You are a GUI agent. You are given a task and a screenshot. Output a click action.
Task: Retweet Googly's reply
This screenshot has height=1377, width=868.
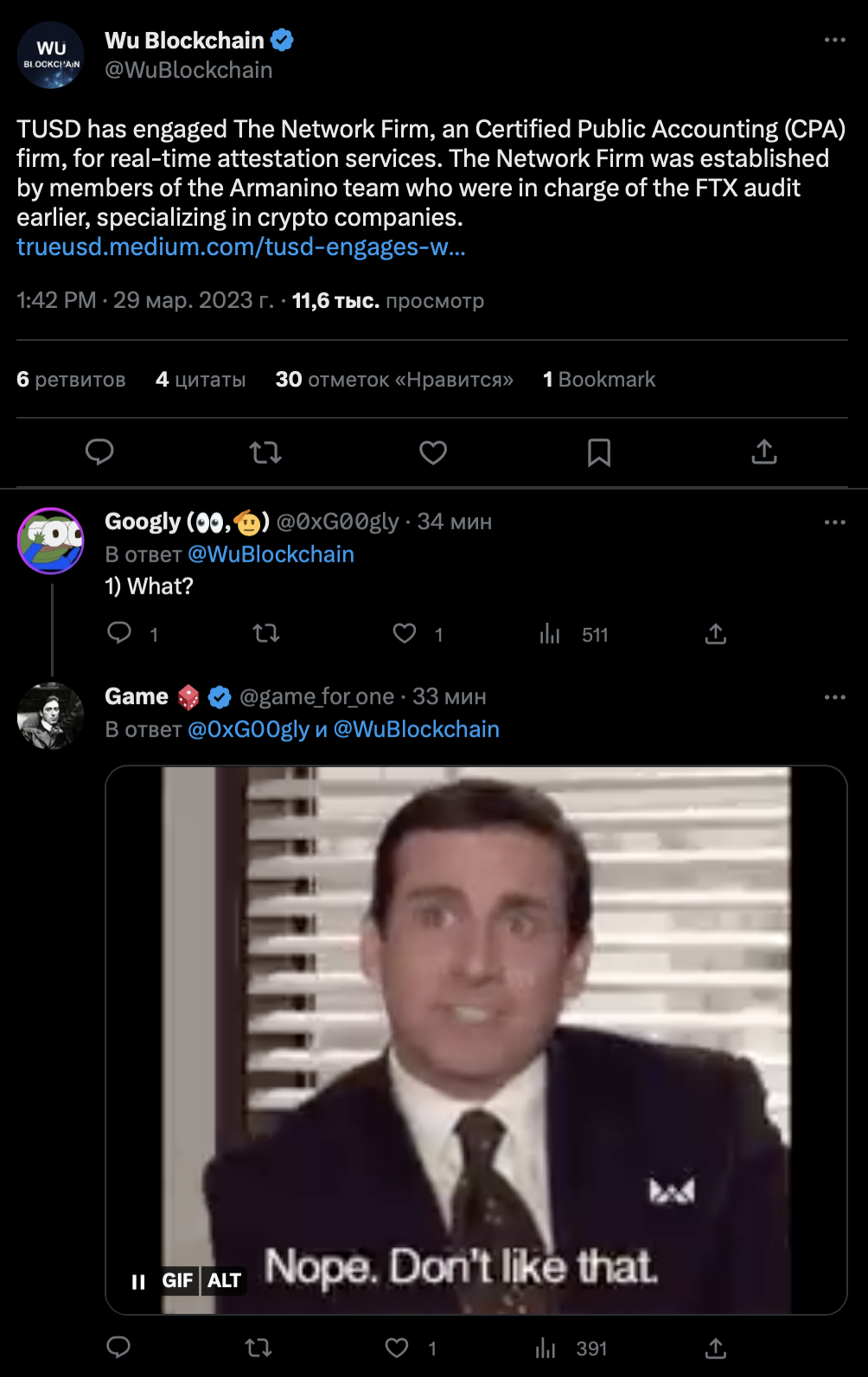tap(266, 634)
